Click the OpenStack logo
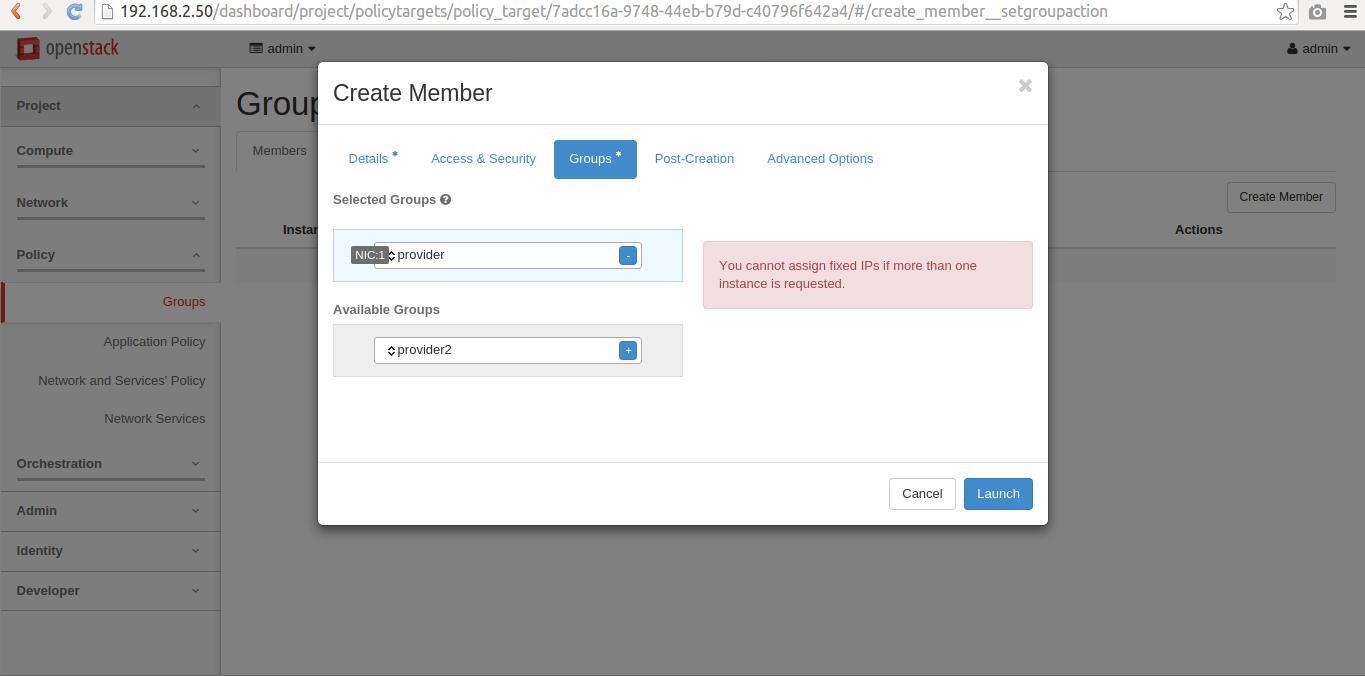Viewport: 1365px width, 676px height. tap(68, 49)
